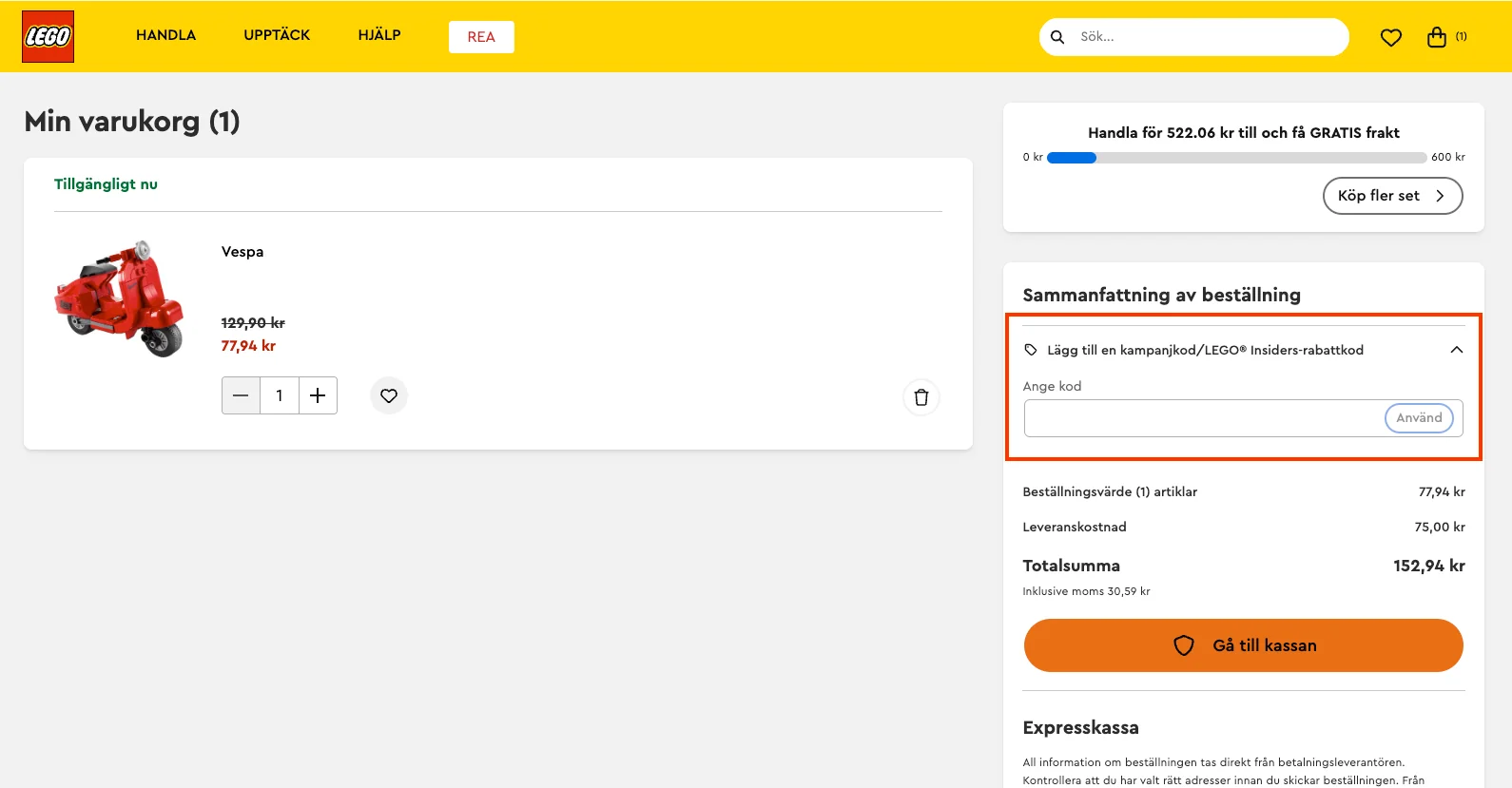The height and width of the screenshot is (788, 1512).
Task: Focus the Ange kod input field
Action: [x=1203, y=418]
